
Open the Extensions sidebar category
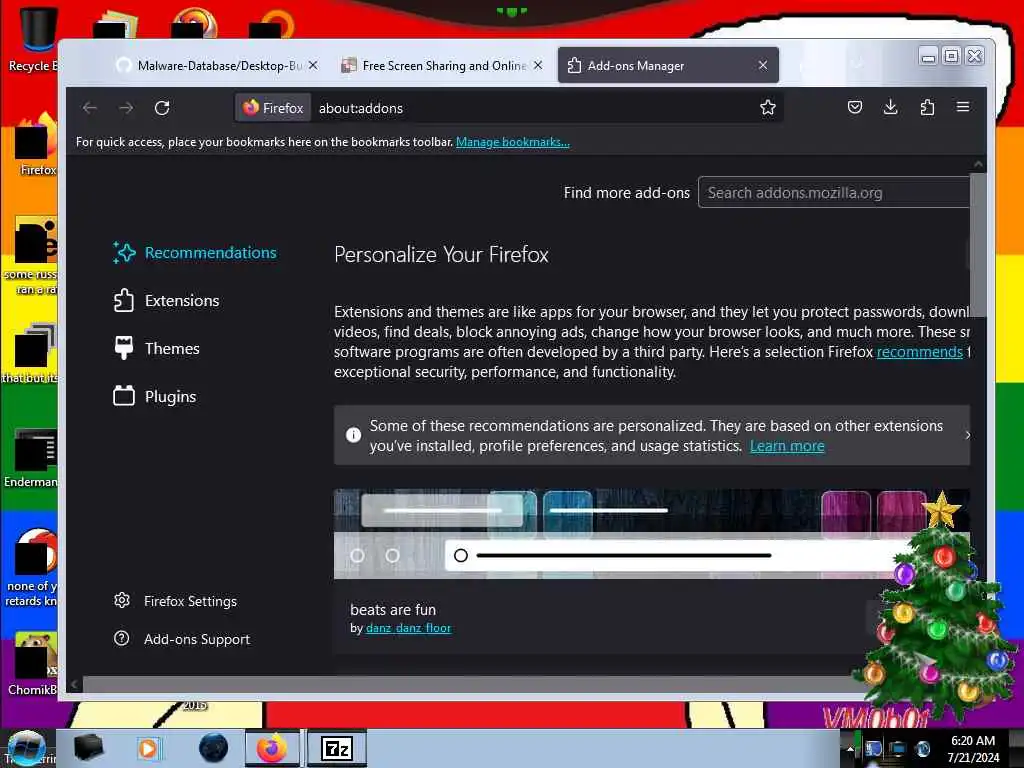coord(166,300)
